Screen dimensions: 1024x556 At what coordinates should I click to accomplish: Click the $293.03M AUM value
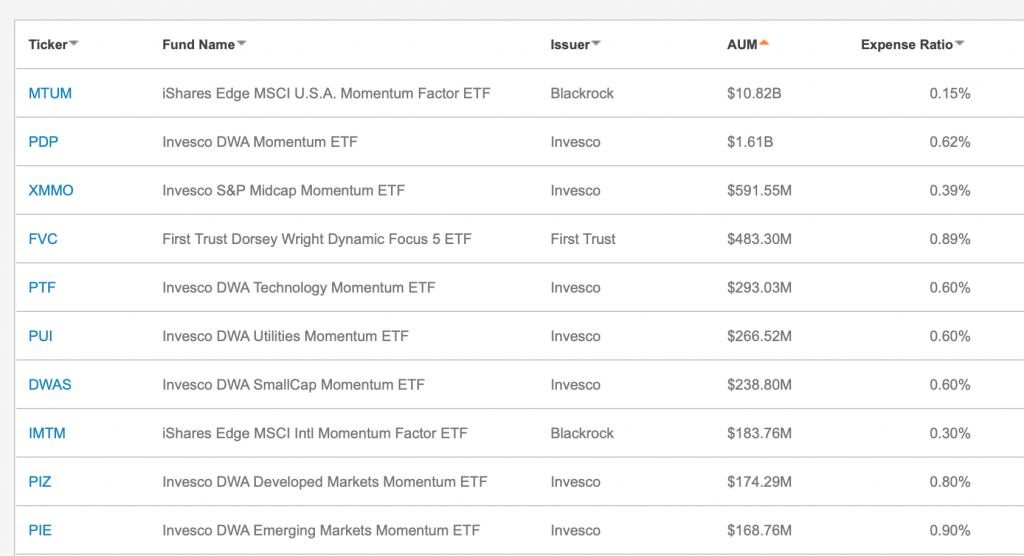pos(759,287)
